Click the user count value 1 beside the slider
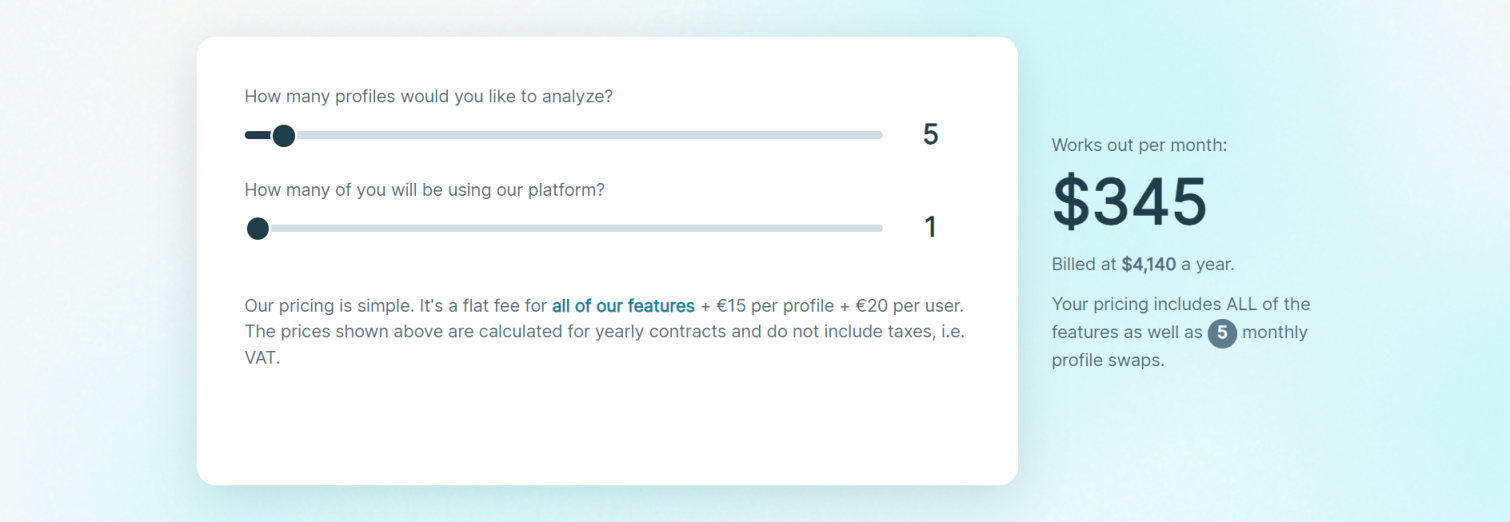 pos(930,228)
